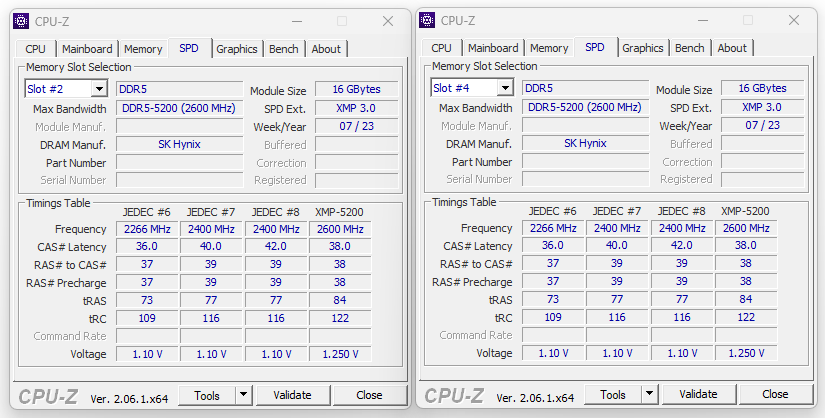
Task: Close left CPU-Z window with title bar X
Action: tap(388, 21)
